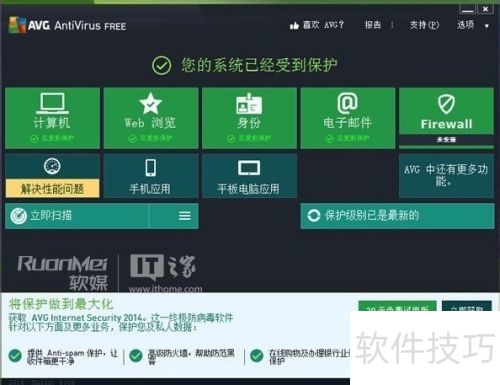This screenshot has height=385, width=500.
Task: Open the 身份 (Identity) protection tile
Action: click(x=249, y=118)
